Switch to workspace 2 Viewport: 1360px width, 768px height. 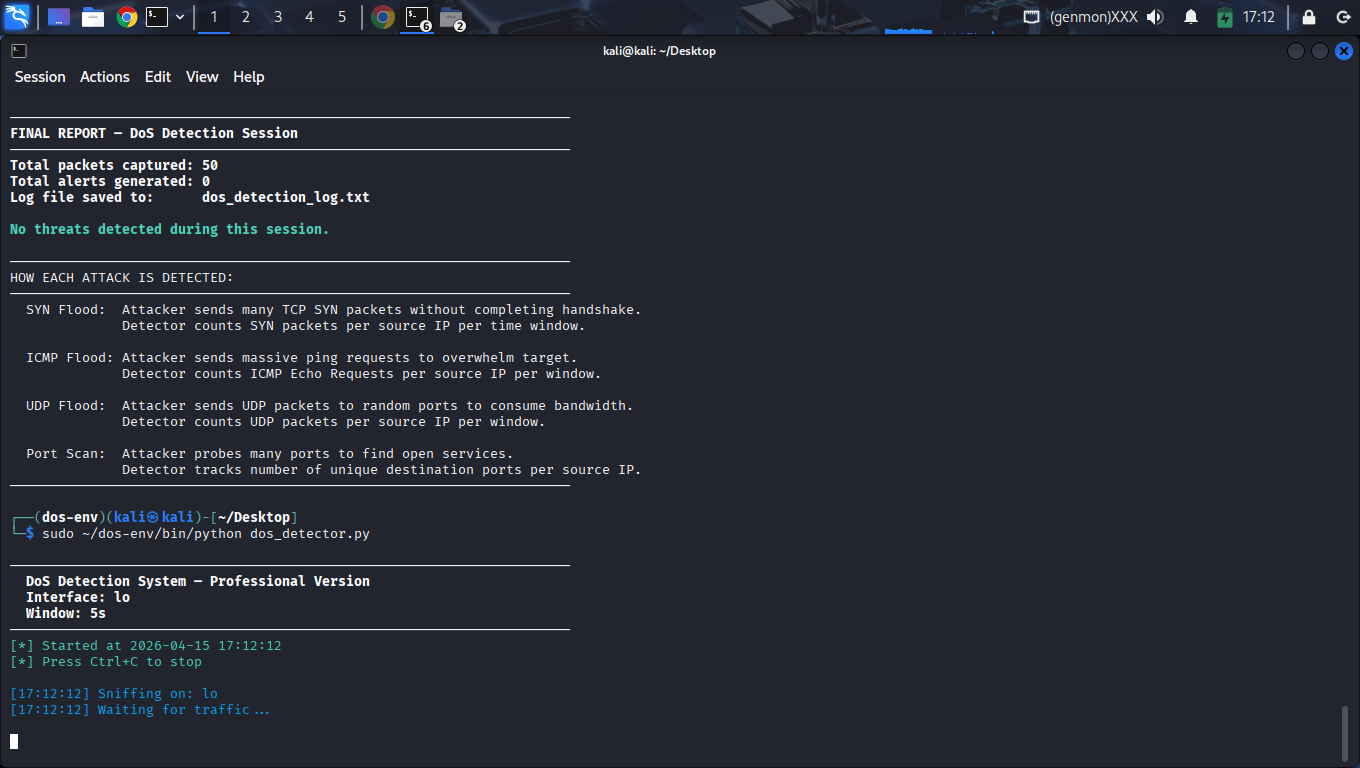246,17
